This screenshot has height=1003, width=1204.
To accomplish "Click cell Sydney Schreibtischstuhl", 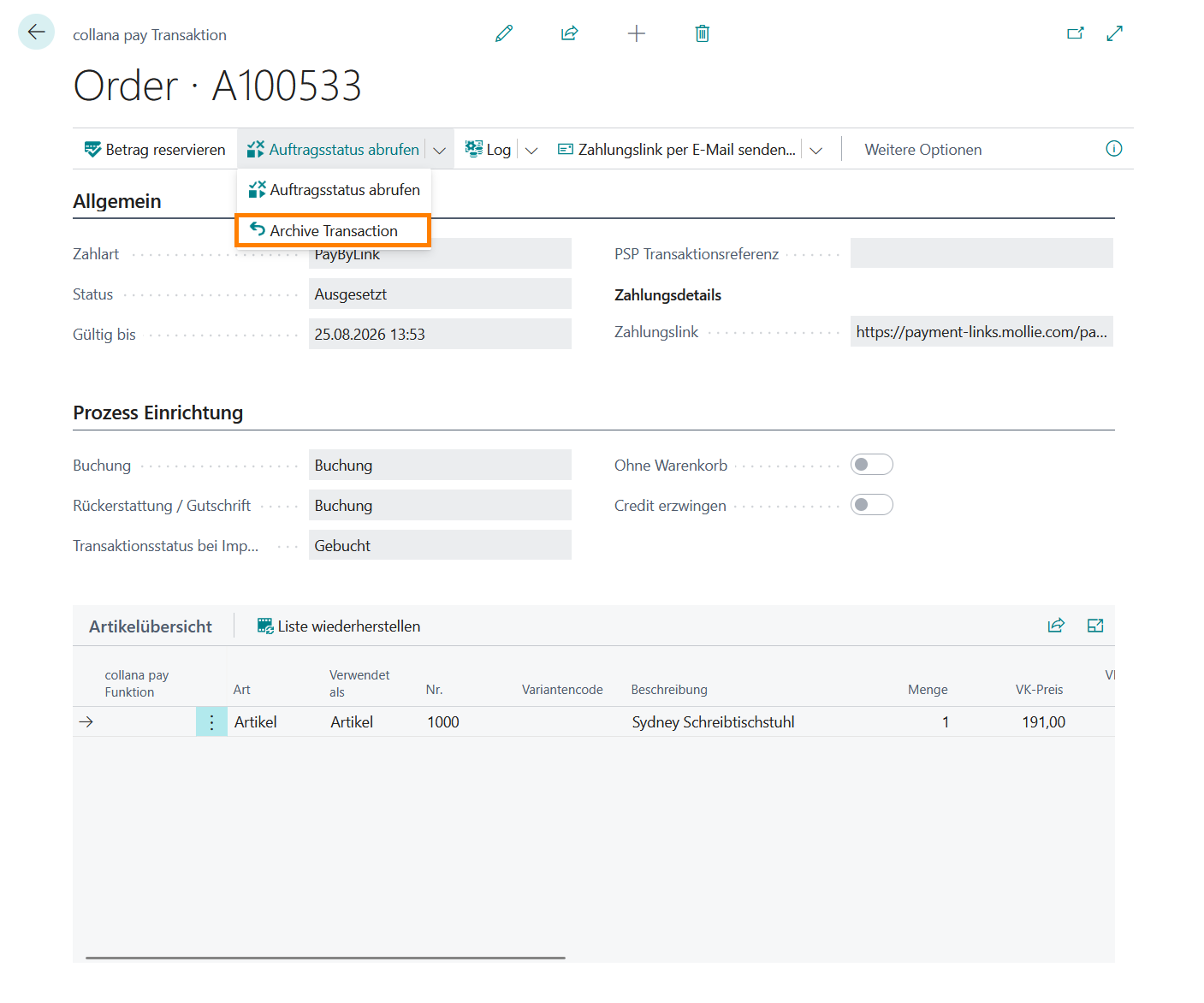I will [x=714, y=722].
